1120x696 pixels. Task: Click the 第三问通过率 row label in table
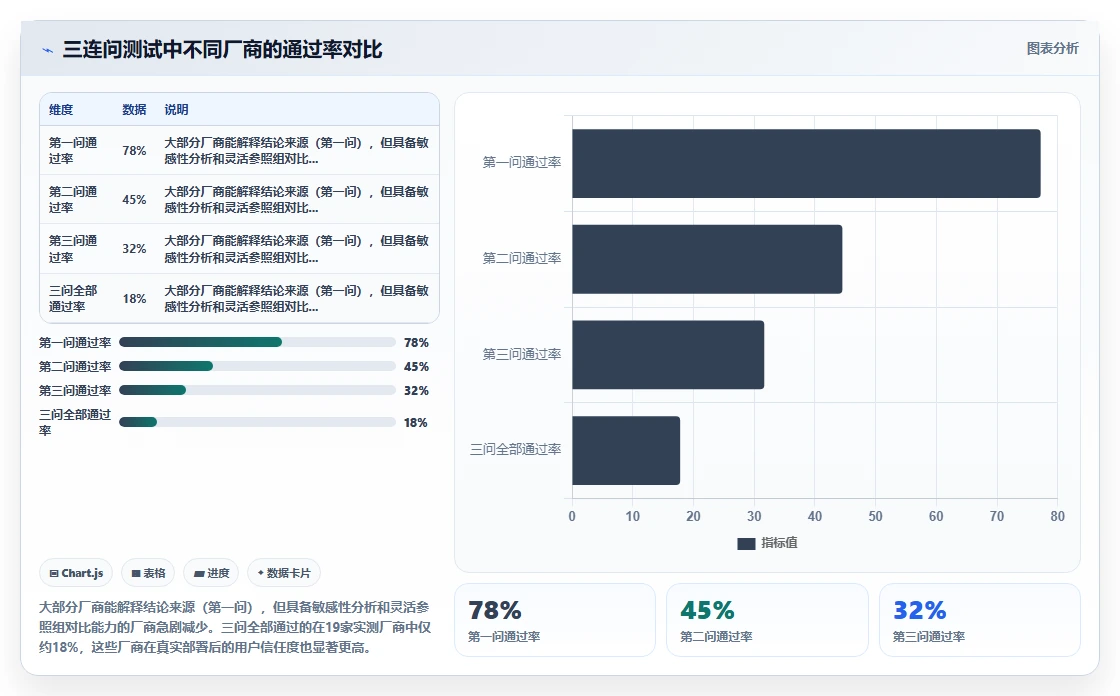[73, 249]
